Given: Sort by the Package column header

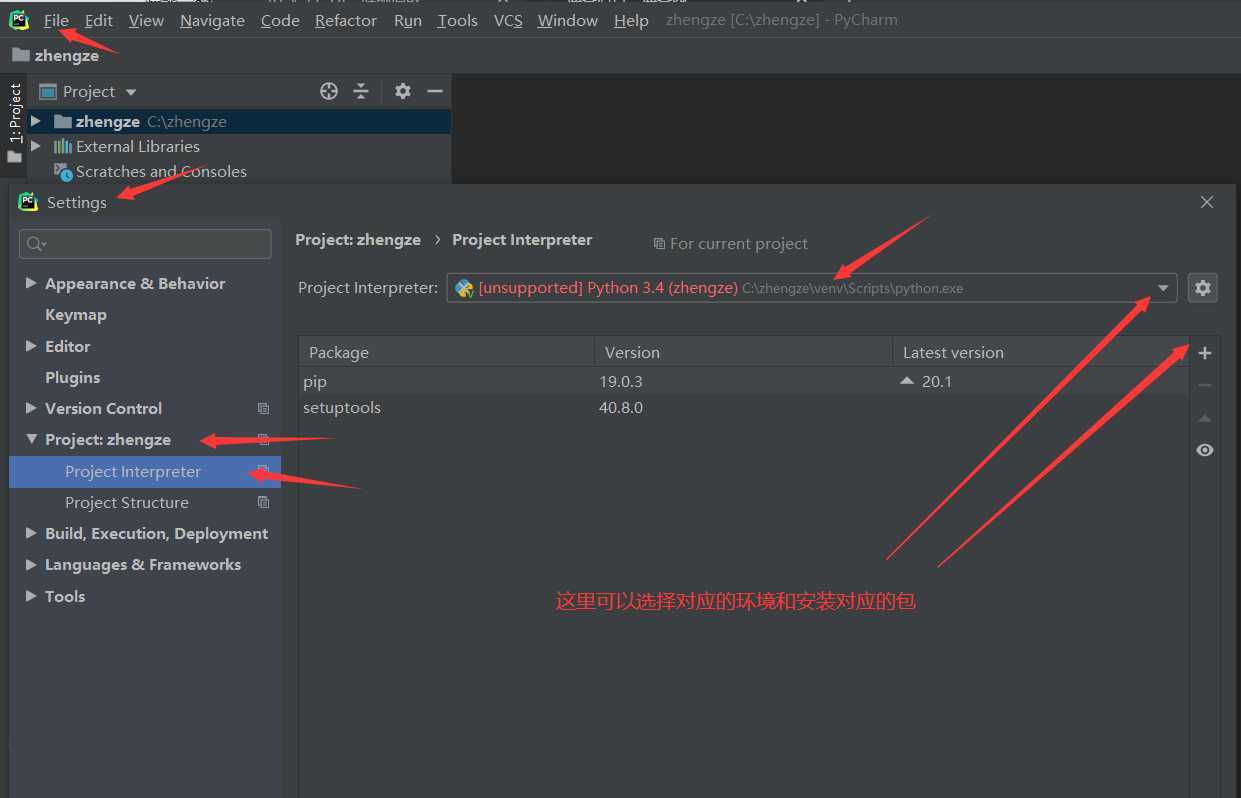Looking at the screenshot, I should (446, 352).
